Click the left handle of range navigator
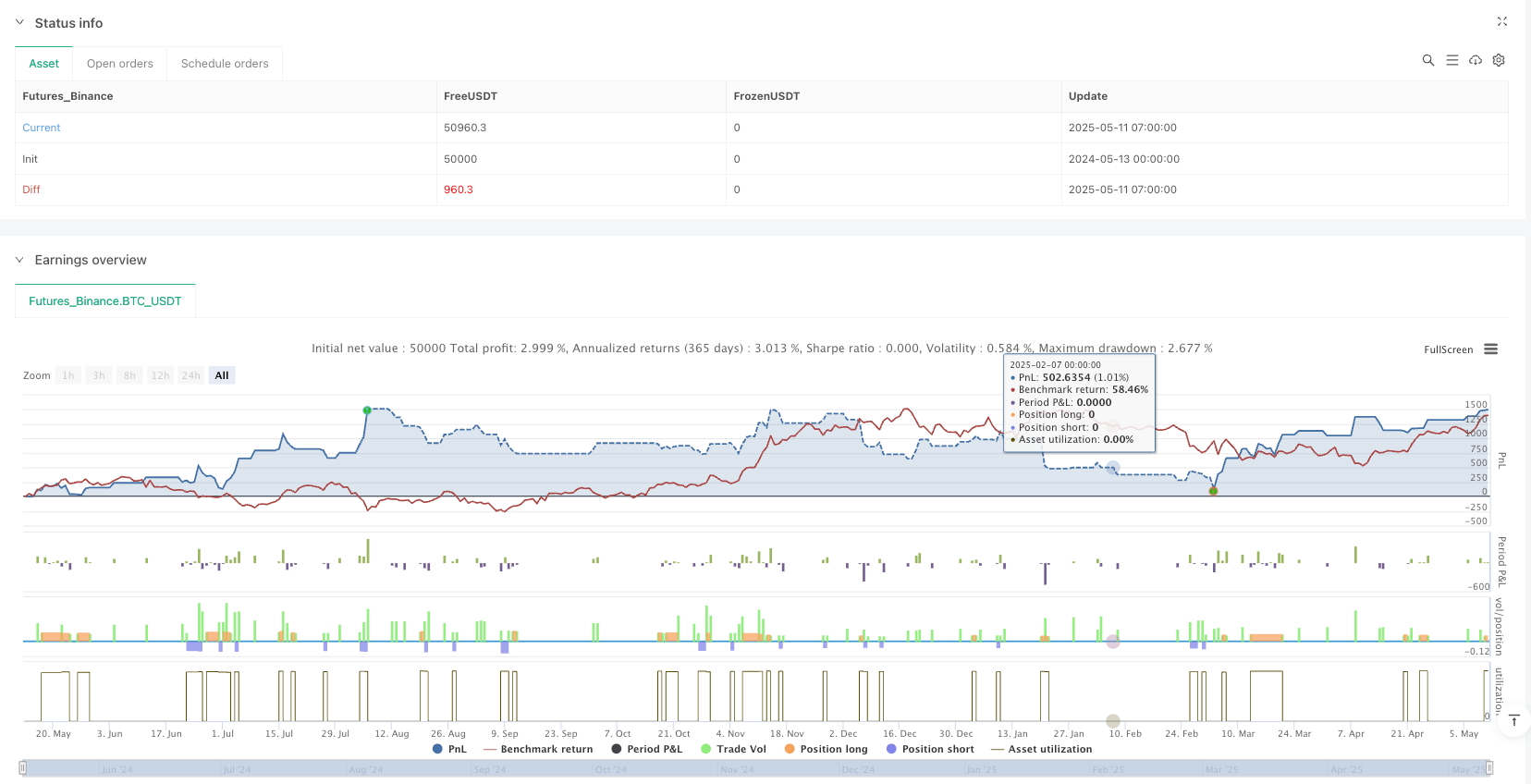This screenshot has height=784, width=1531. coord(23,767)
